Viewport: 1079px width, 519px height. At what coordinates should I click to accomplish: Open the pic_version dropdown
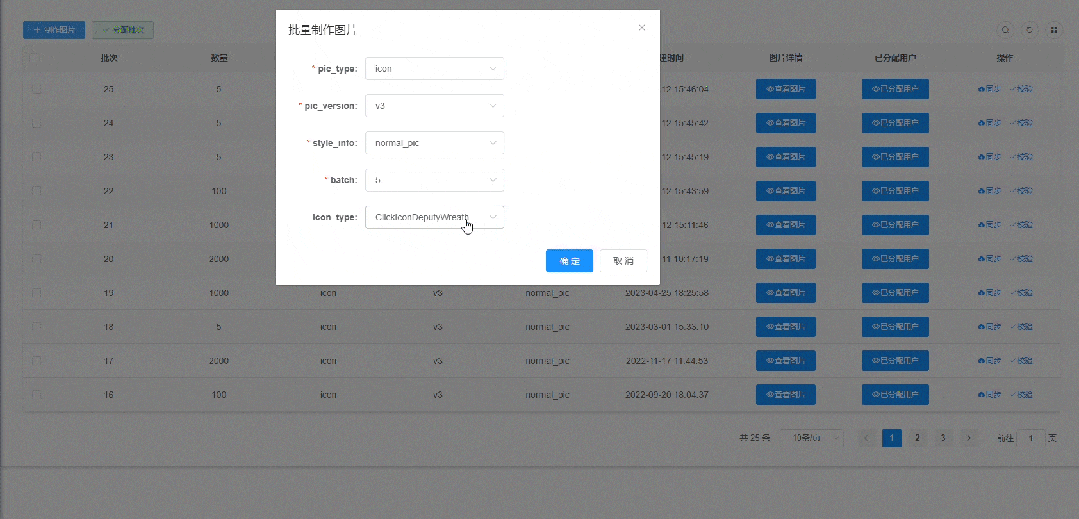[x=435, y=106]
